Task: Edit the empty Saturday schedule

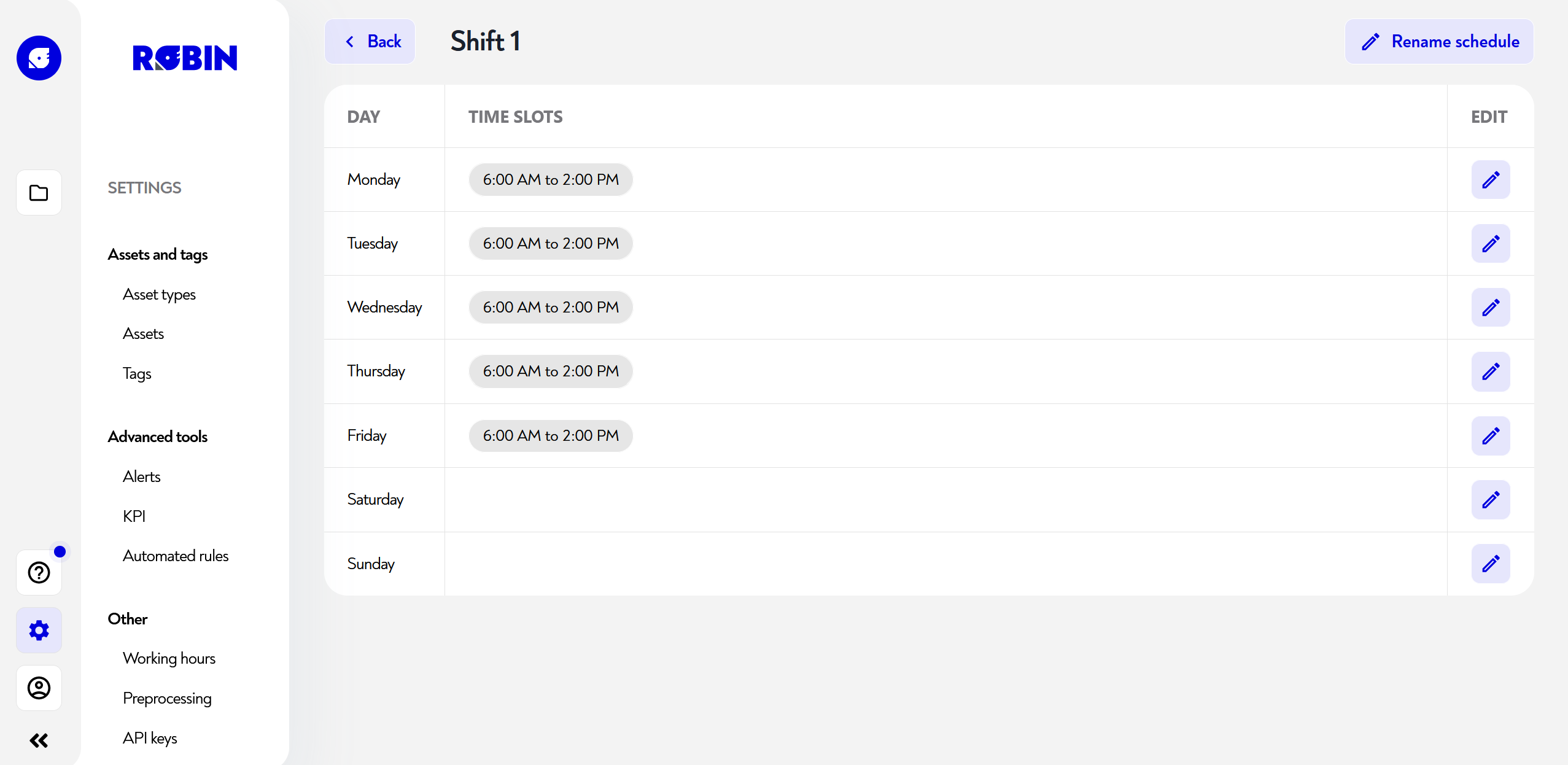Action: tap(1491, 500)
